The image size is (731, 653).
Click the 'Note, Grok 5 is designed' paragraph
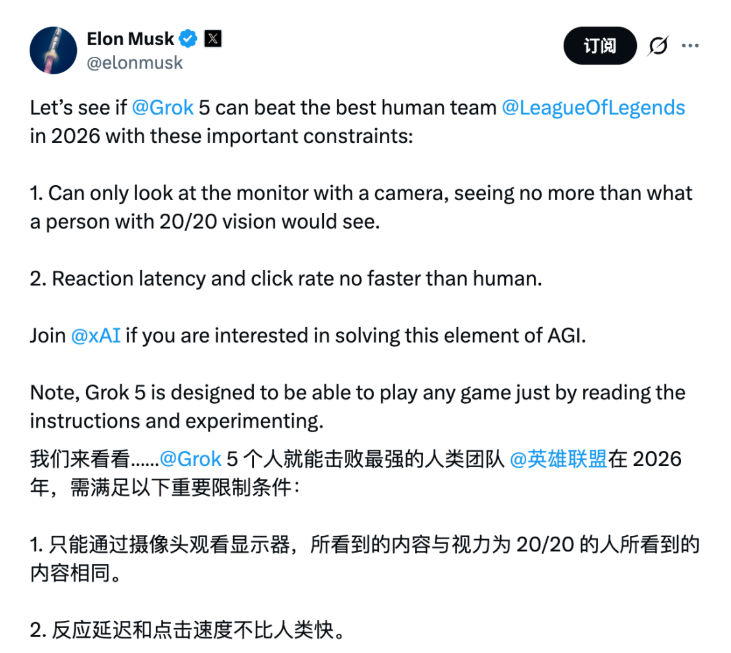357,406
